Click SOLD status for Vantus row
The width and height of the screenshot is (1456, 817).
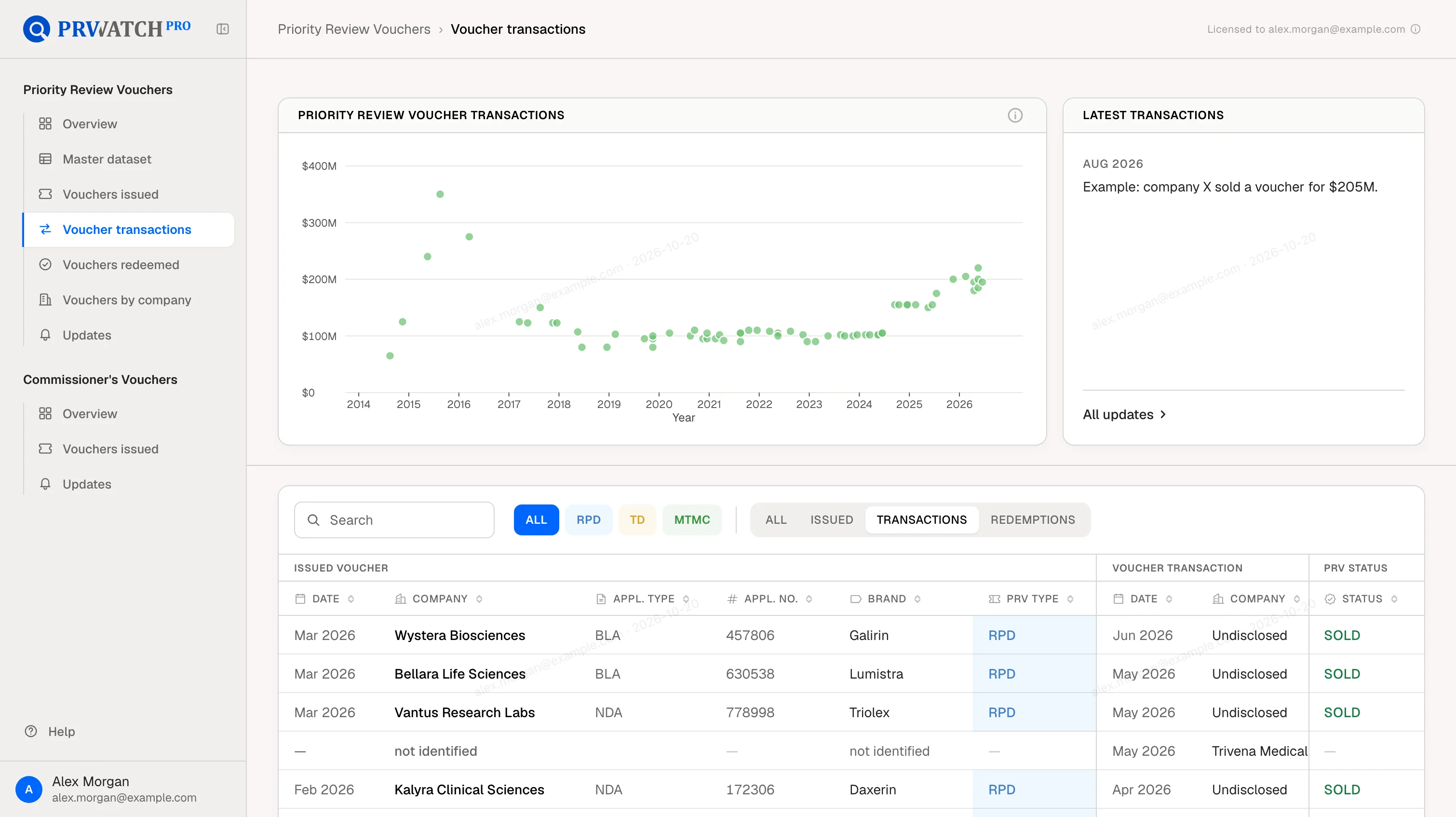1342,712
